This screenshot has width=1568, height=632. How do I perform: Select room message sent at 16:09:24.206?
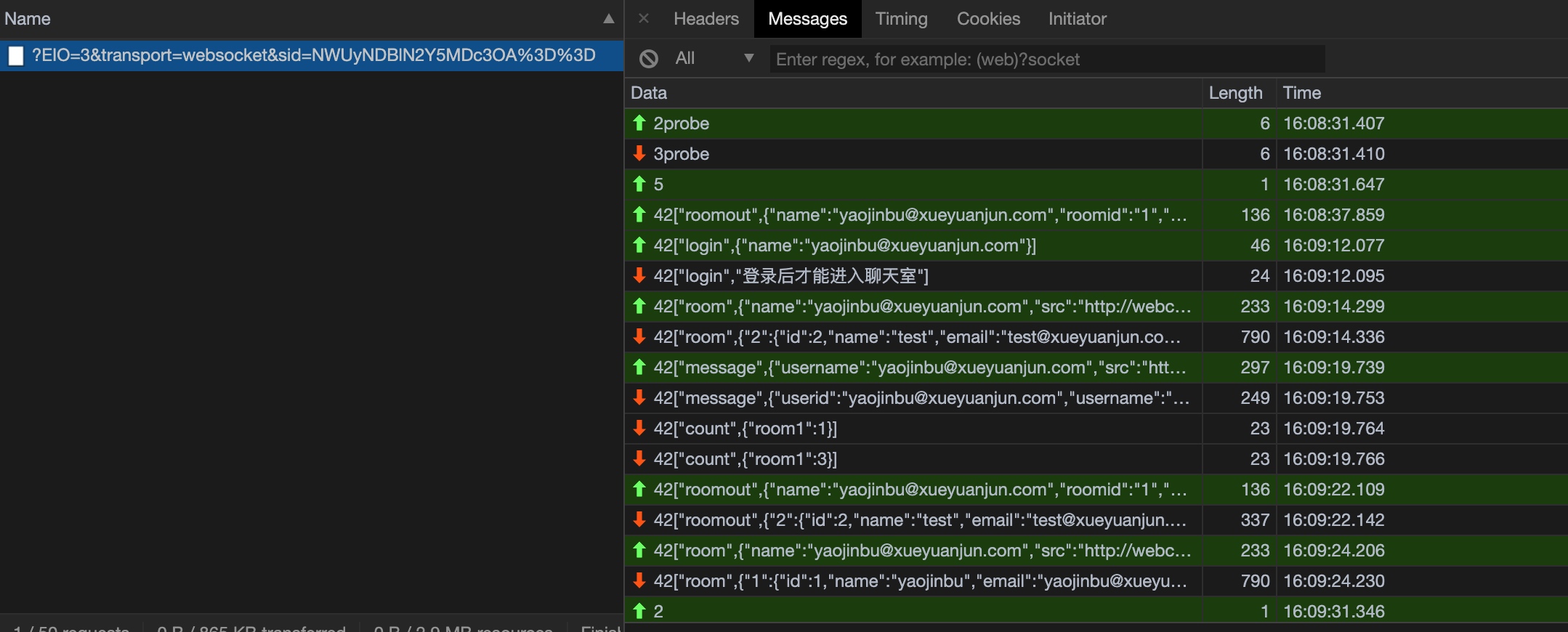[1096, 551]
